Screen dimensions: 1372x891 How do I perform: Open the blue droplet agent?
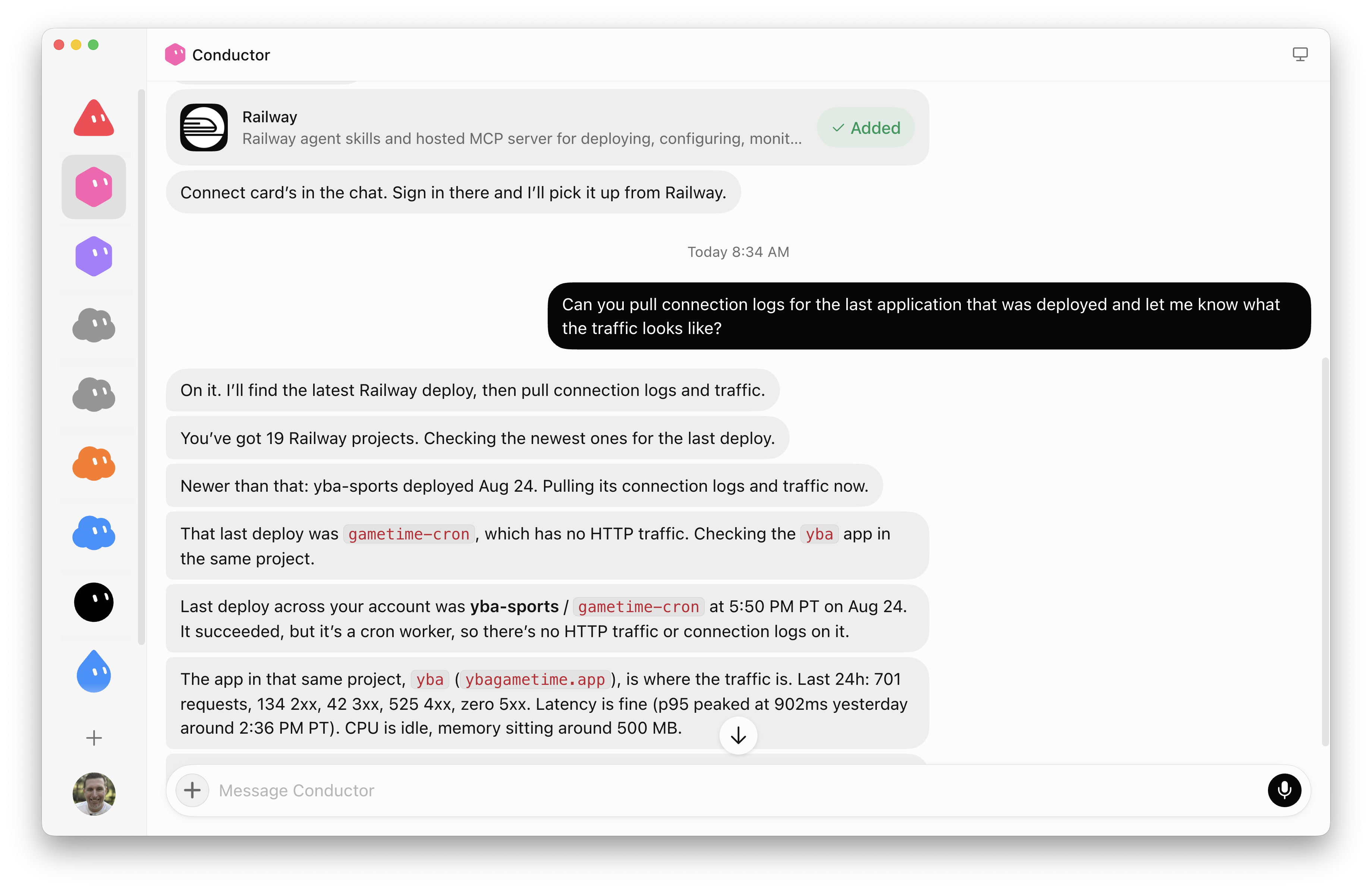(93, 671)
